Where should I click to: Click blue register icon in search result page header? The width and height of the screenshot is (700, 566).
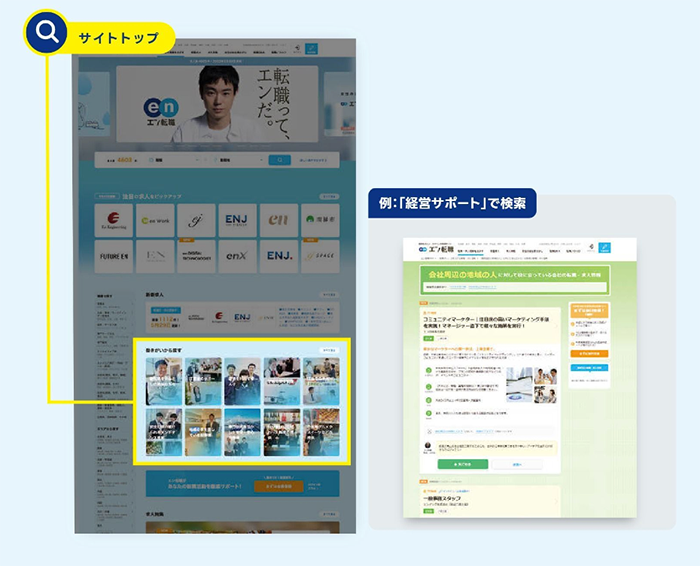tap(604, 248)
